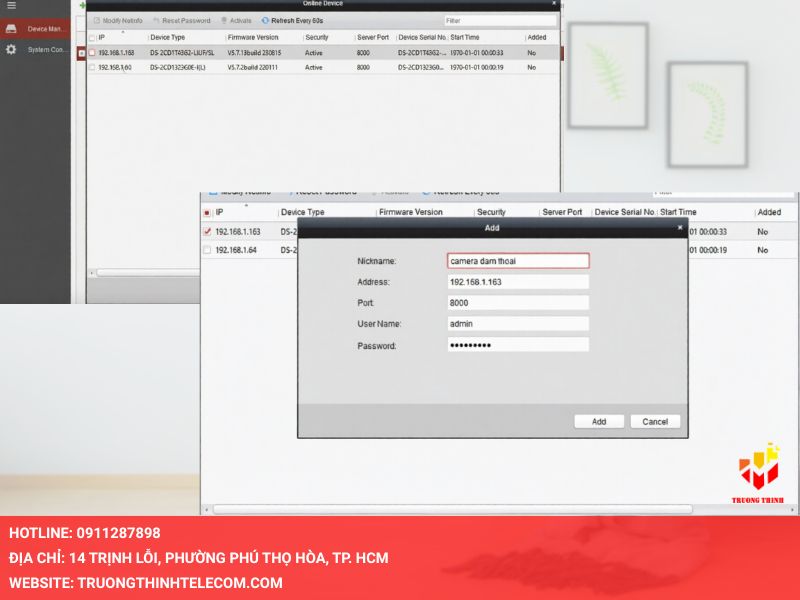Click the horizontal scrollbar of the lower window
800x600 pixels.
point(453,509)
